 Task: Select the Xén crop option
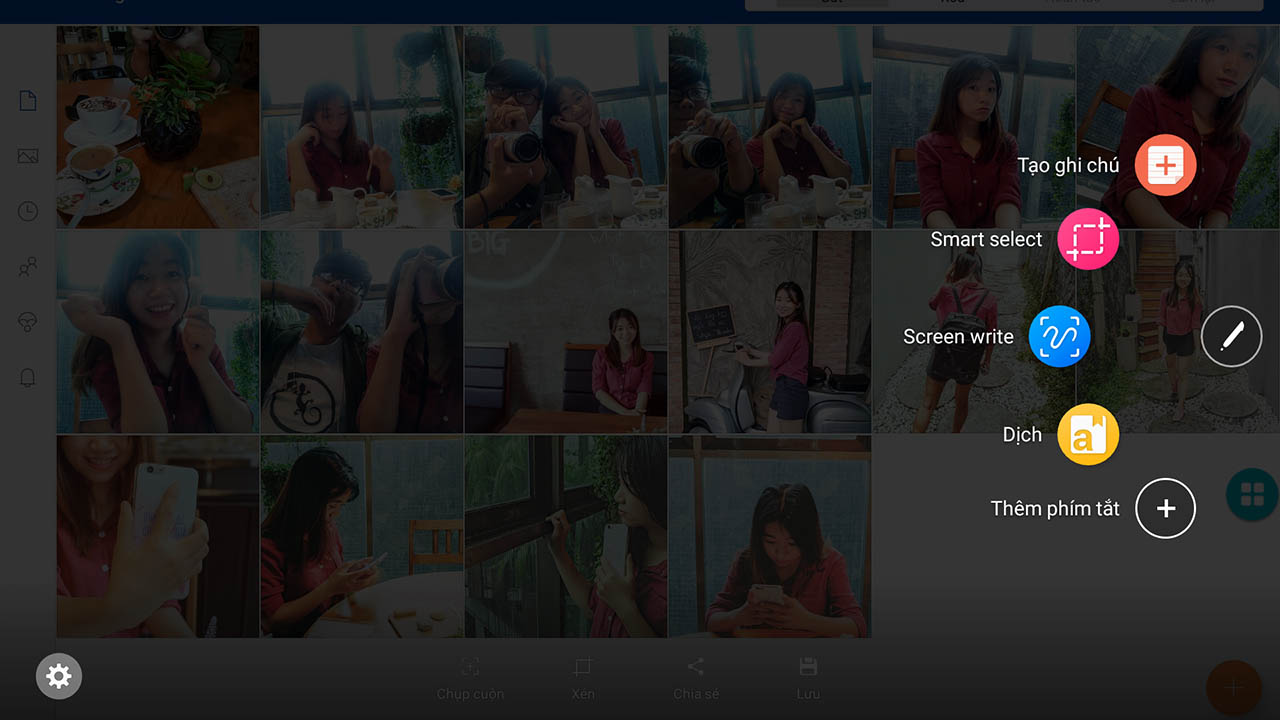[583, 680]
